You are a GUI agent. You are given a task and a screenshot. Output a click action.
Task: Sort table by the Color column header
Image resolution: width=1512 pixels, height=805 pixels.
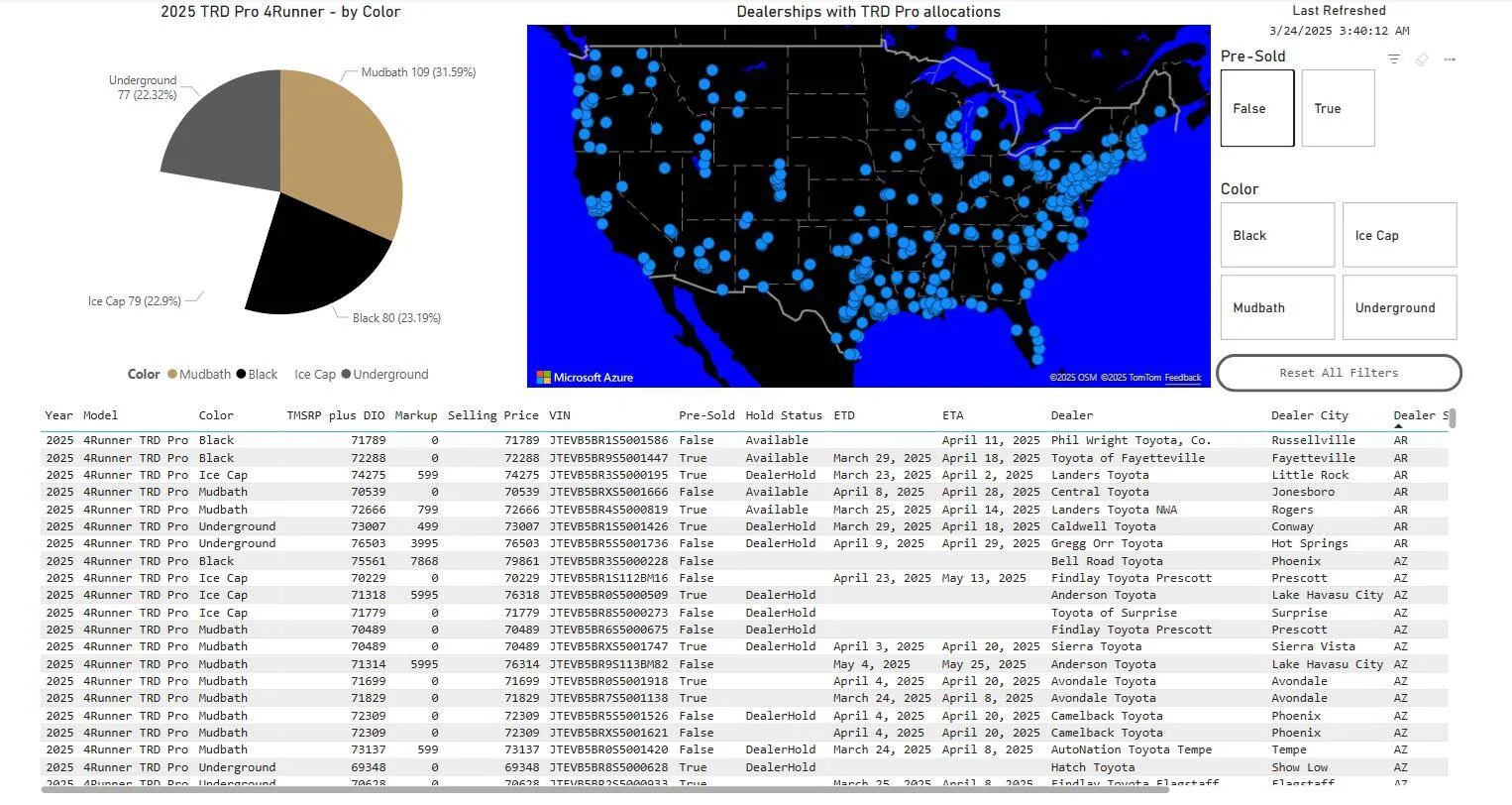click(x=216, y=415)
